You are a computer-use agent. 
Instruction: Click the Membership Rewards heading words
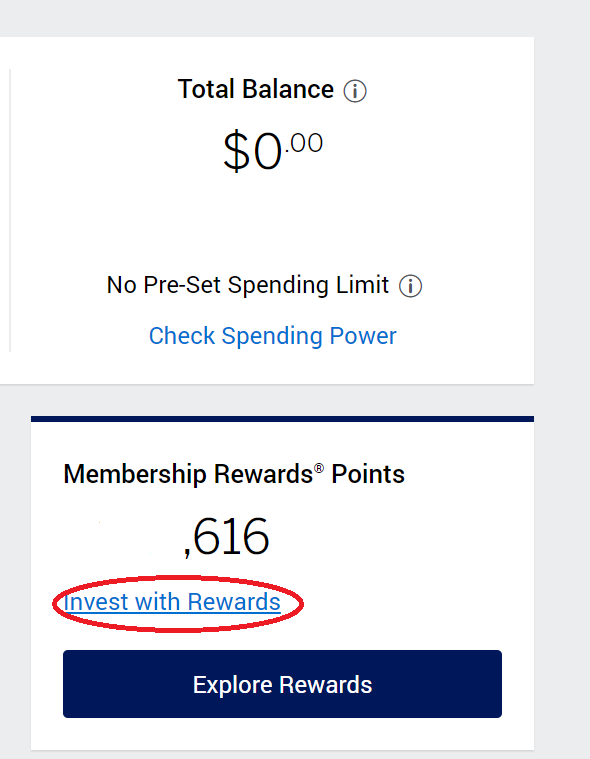(188, 474)
